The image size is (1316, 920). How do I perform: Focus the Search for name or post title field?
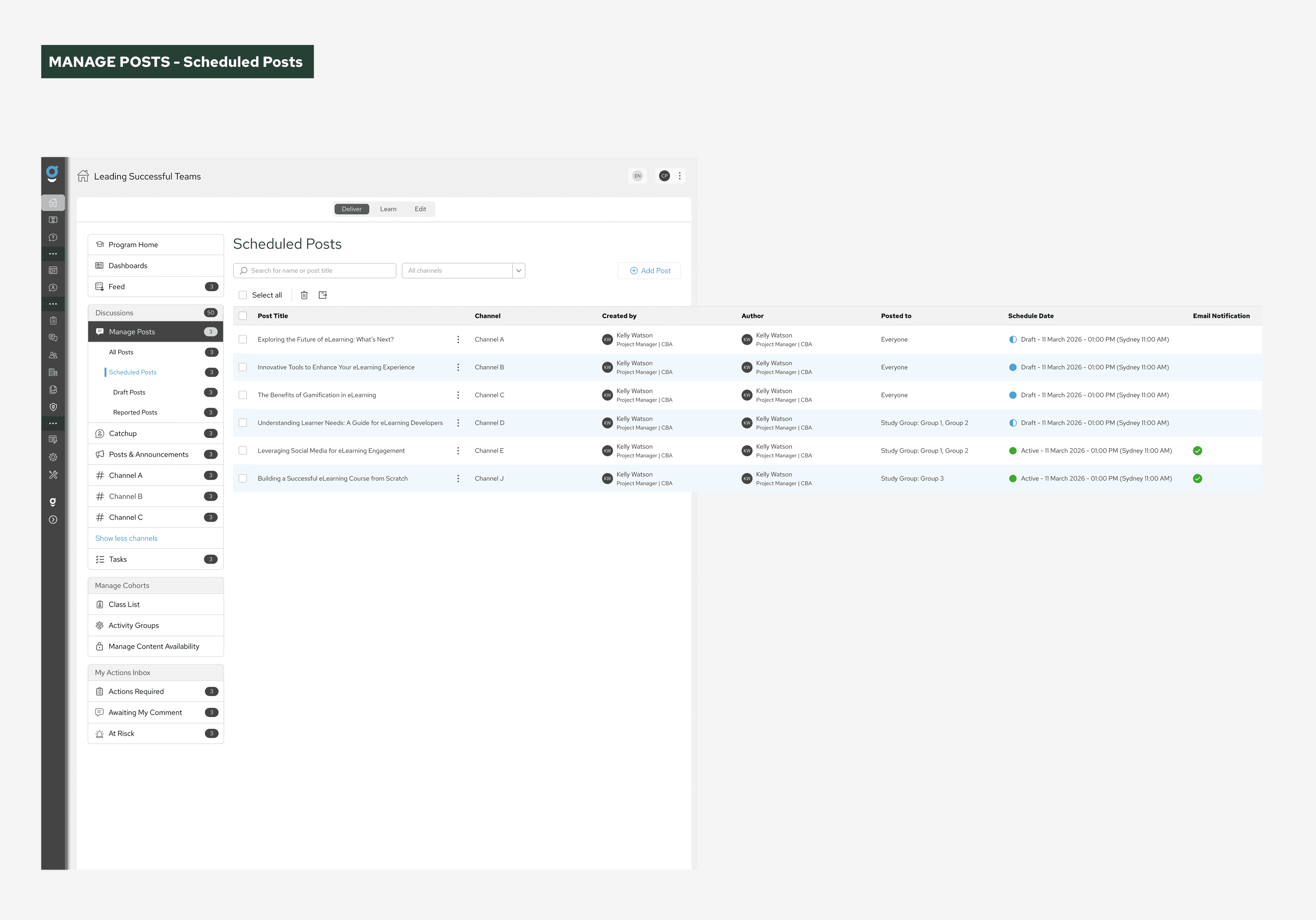coord(315,271)
